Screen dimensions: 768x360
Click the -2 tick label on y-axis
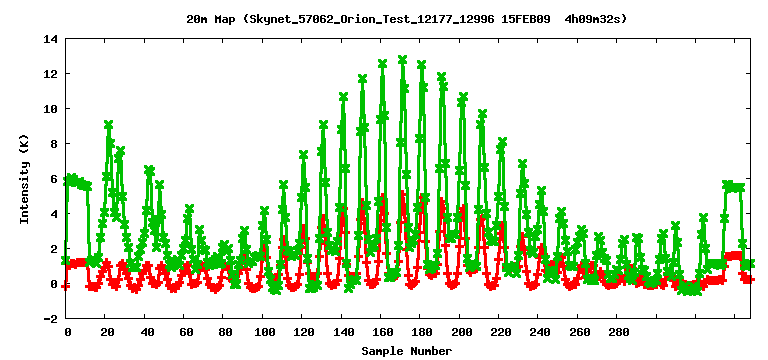click(50, 319)
